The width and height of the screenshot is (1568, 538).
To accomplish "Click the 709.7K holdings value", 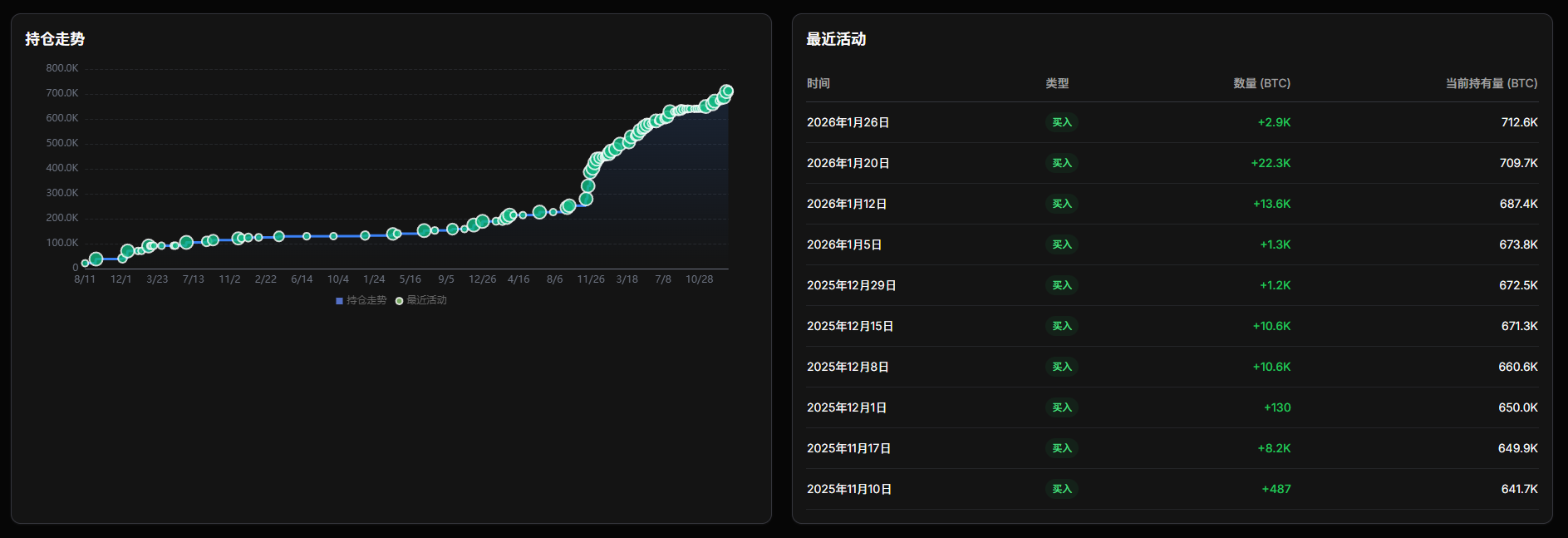I will [x=1518, y=163].
